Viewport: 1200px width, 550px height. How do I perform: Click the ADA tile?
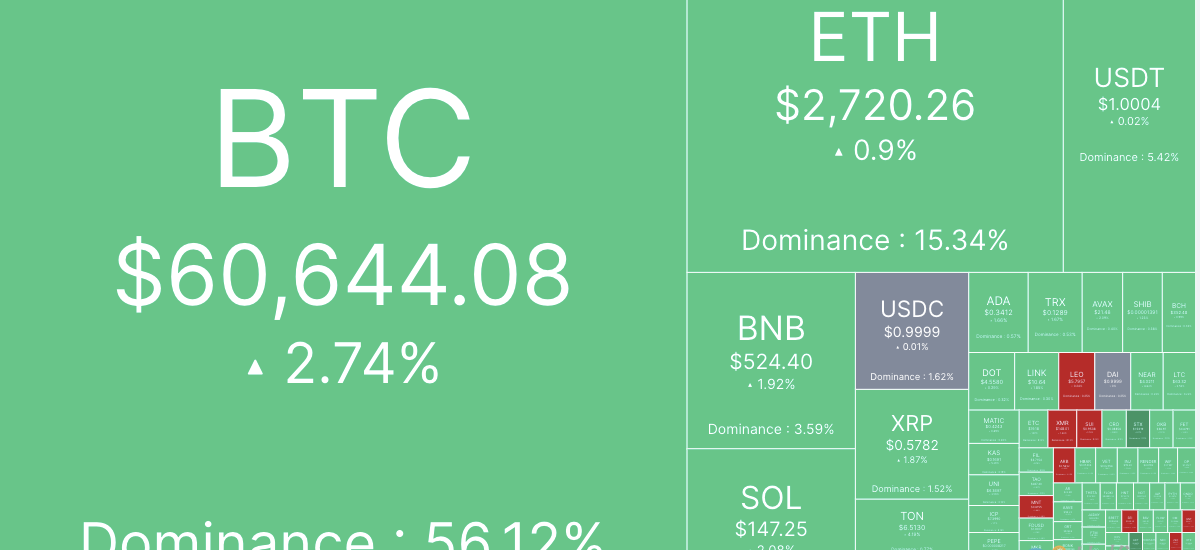[x=998, y=312]
